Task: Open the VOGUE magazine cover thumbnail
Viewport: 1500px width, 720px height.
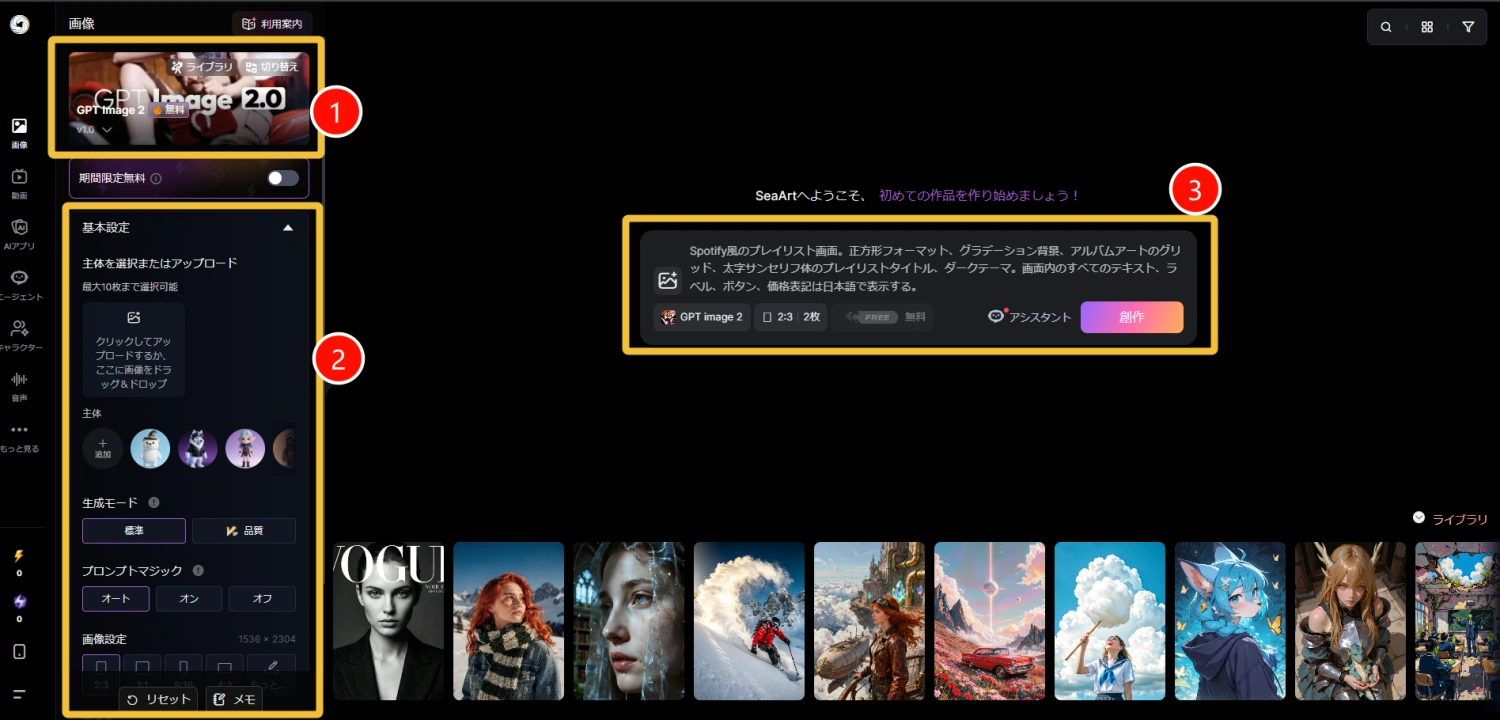Action: (388, 621)
